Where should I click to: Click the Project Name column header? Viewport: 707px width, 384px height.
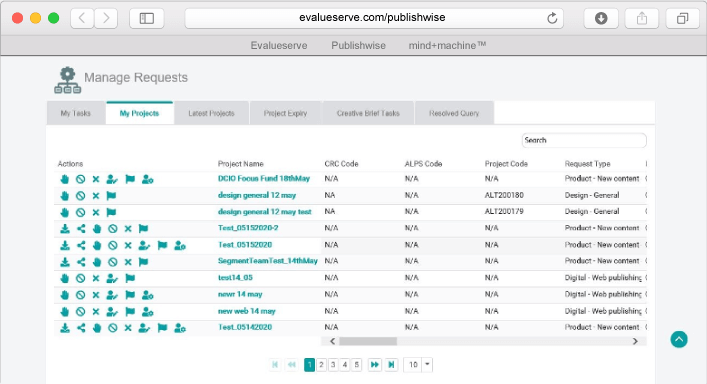241,164
